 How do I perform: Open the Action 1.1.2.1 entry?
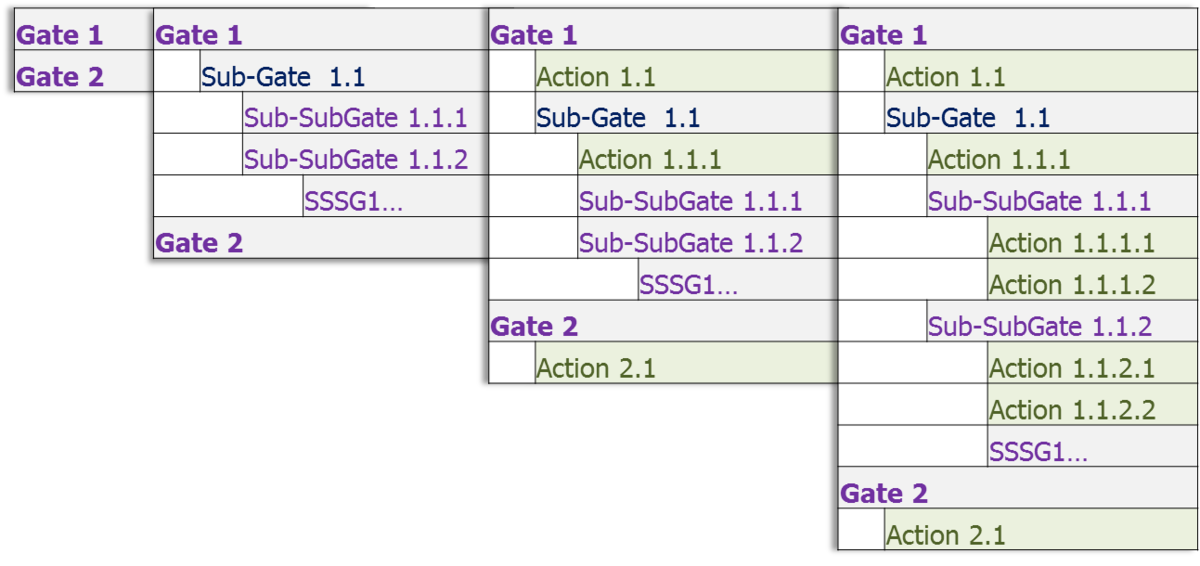[x=1093, y=368]
